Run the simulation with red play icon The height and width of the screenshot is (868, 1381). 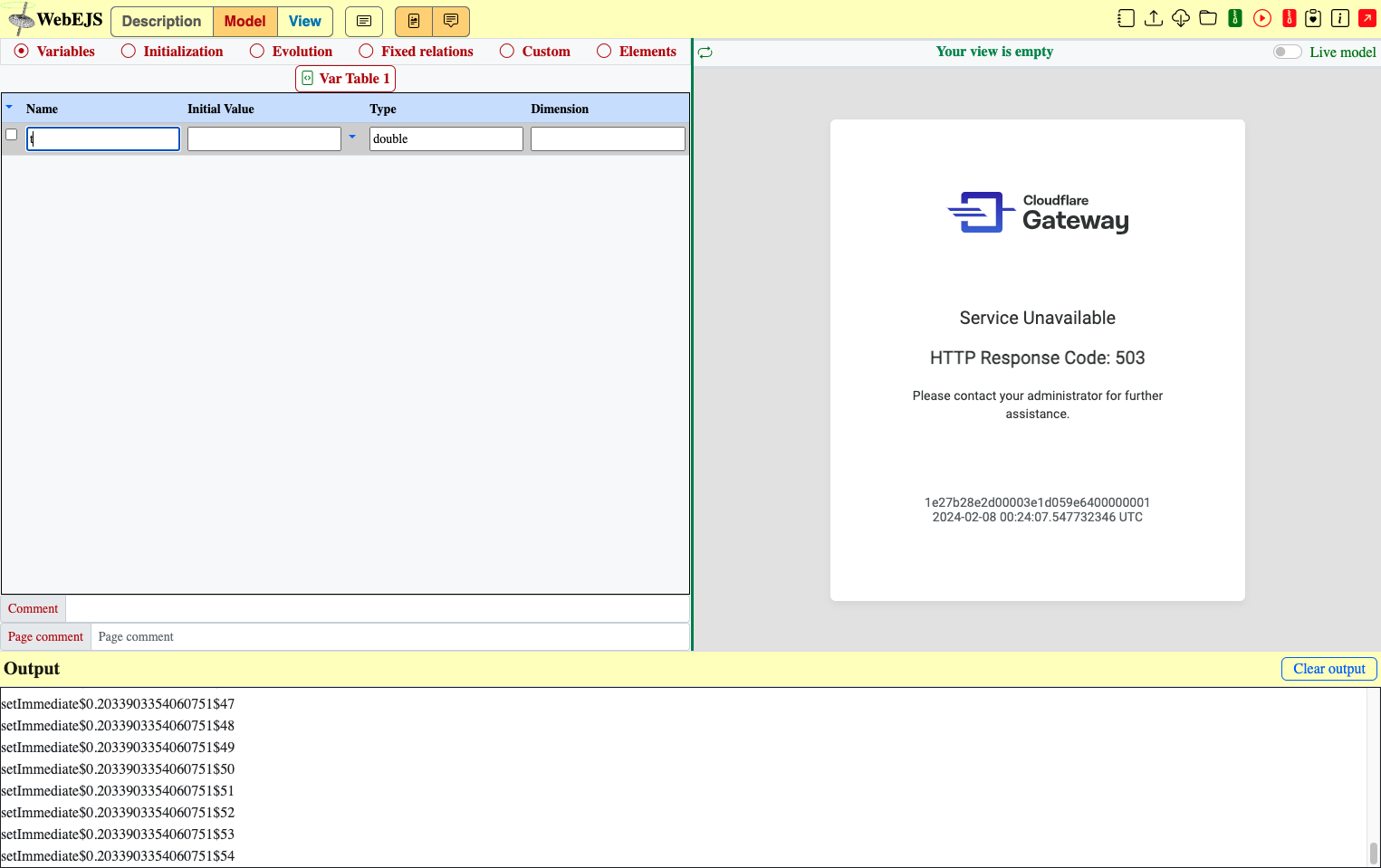click(x=1262, y=18)
